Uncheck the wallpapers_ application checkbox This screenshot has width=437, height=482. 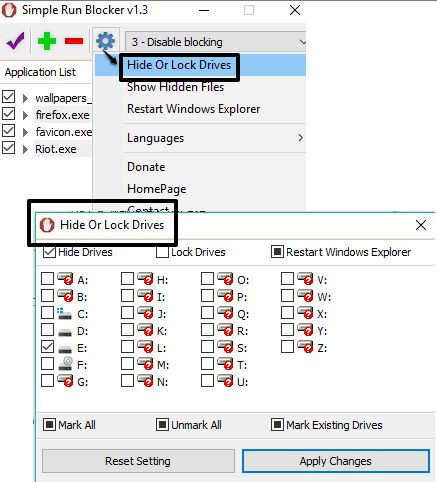(9, 97)
